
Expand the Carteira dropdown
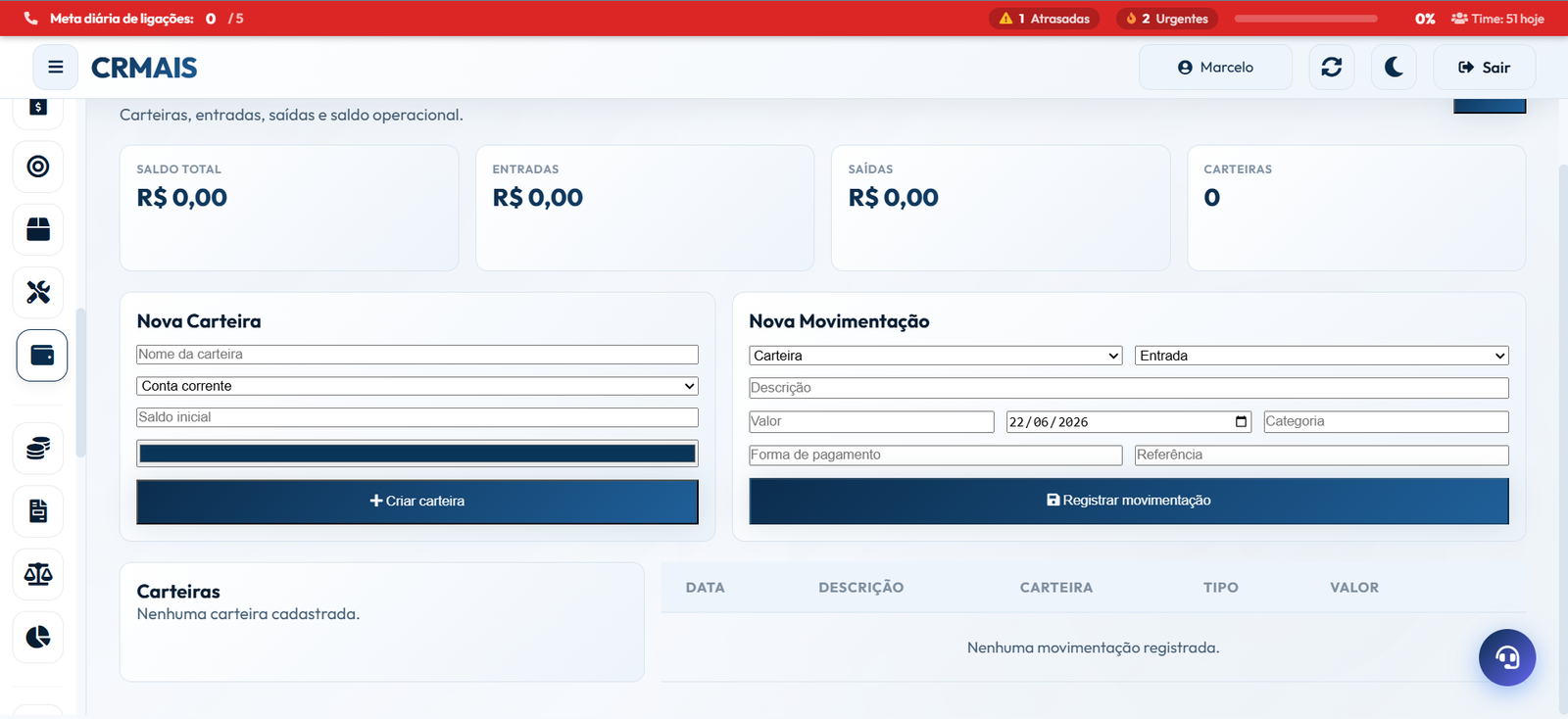(936, 356)
